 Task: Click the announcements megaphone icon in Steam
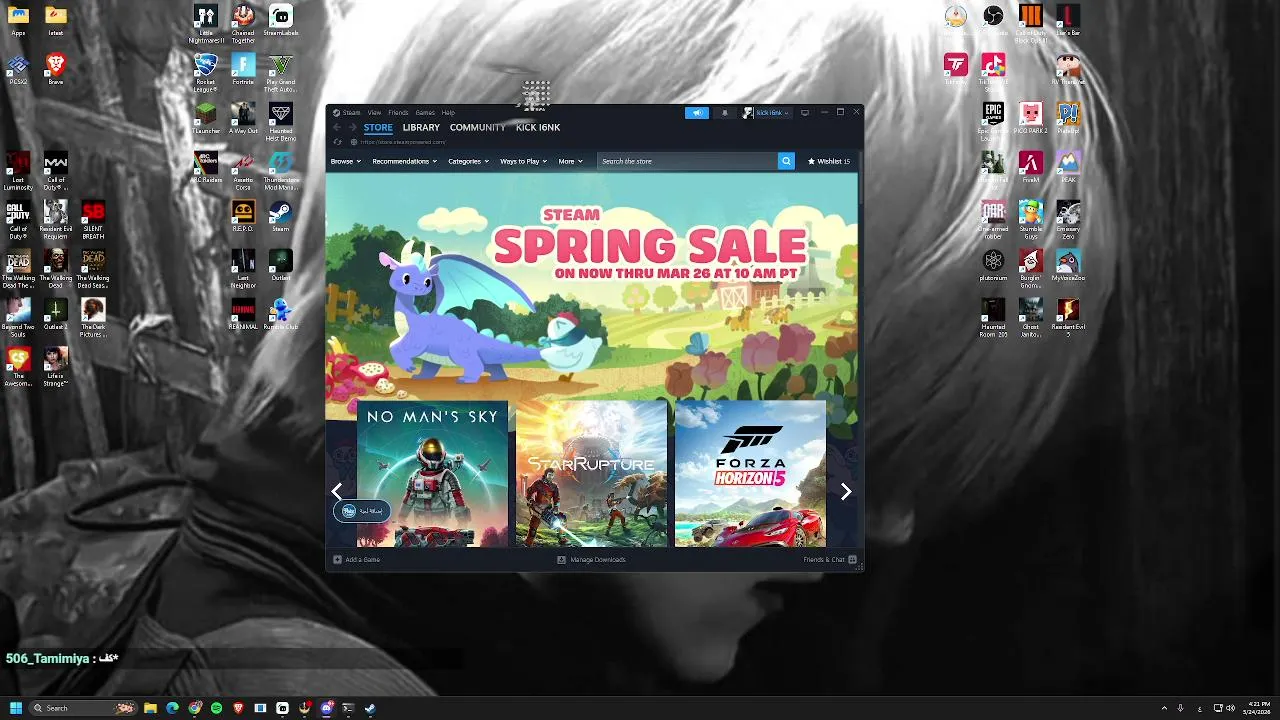pyautogui.click(x=697, y=113)
